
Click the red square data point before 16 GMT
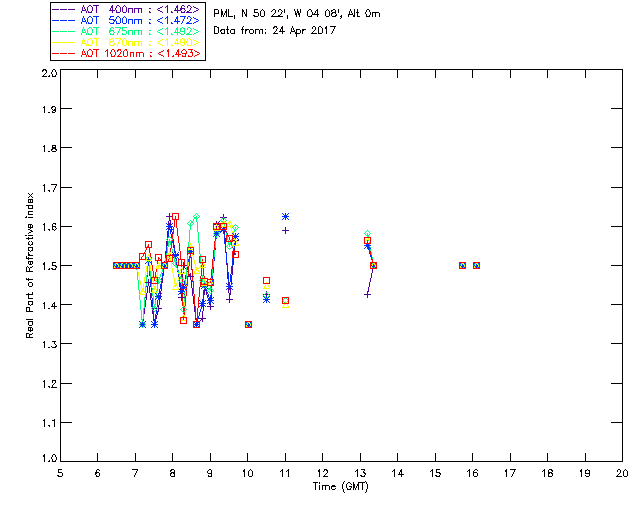click(462, 265)
